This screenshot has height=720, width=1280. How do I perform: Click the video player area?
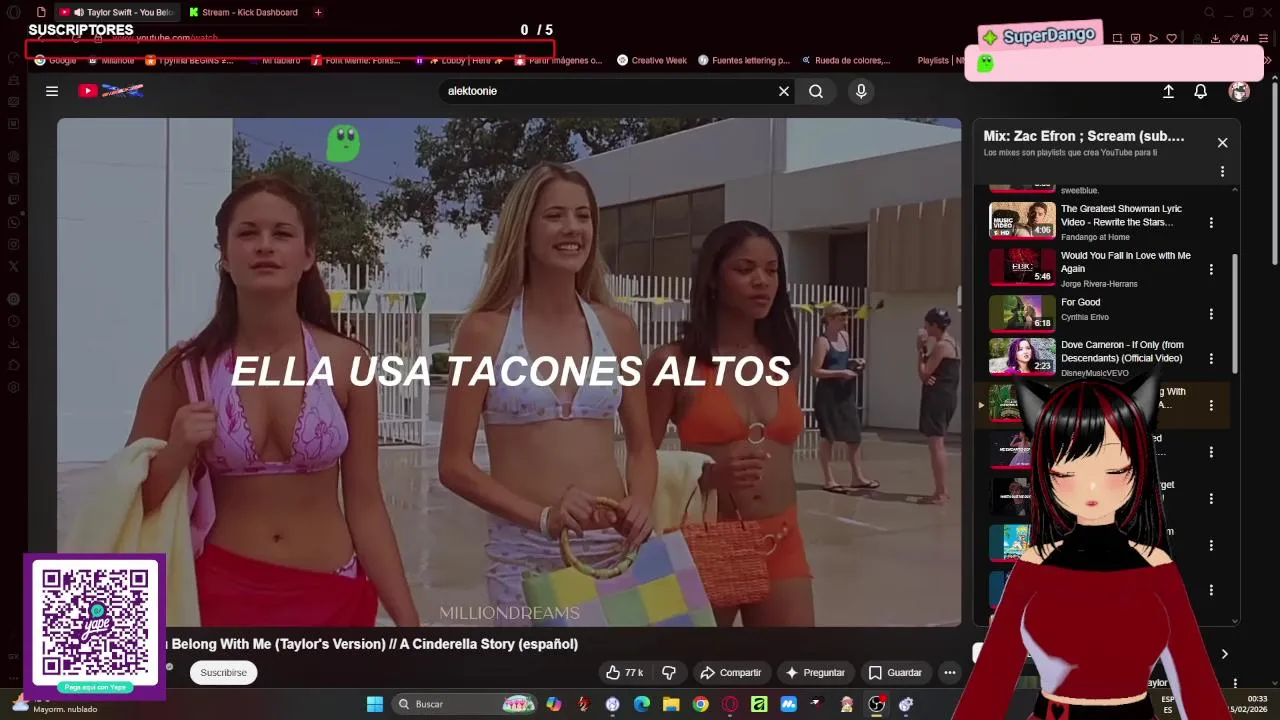click(509, 372)
